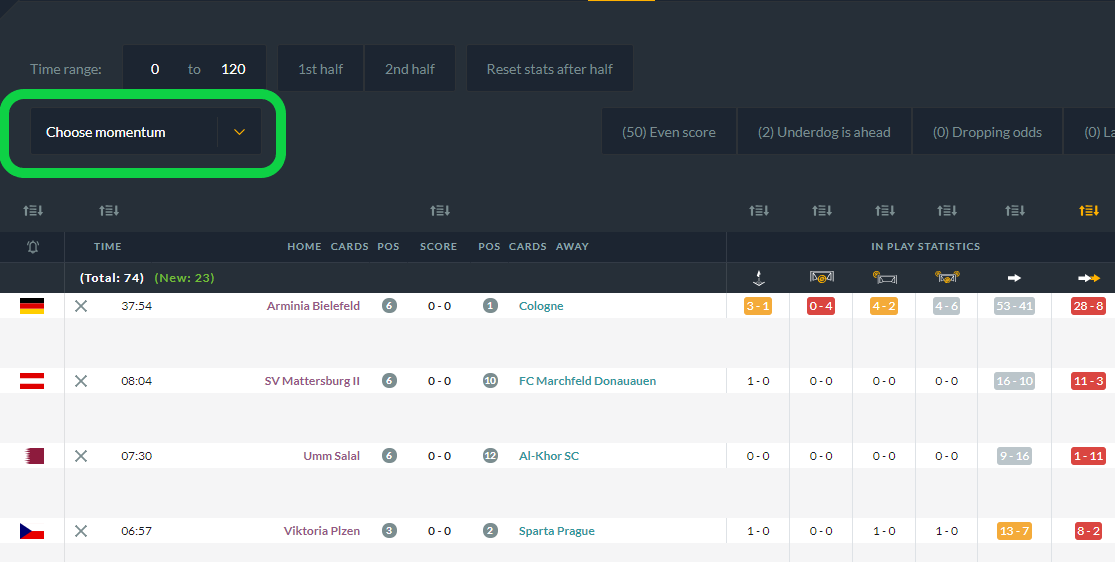Open the Sparta Prague team link
The width and height of the screenshot is (1115, 562).
(557, 531)
